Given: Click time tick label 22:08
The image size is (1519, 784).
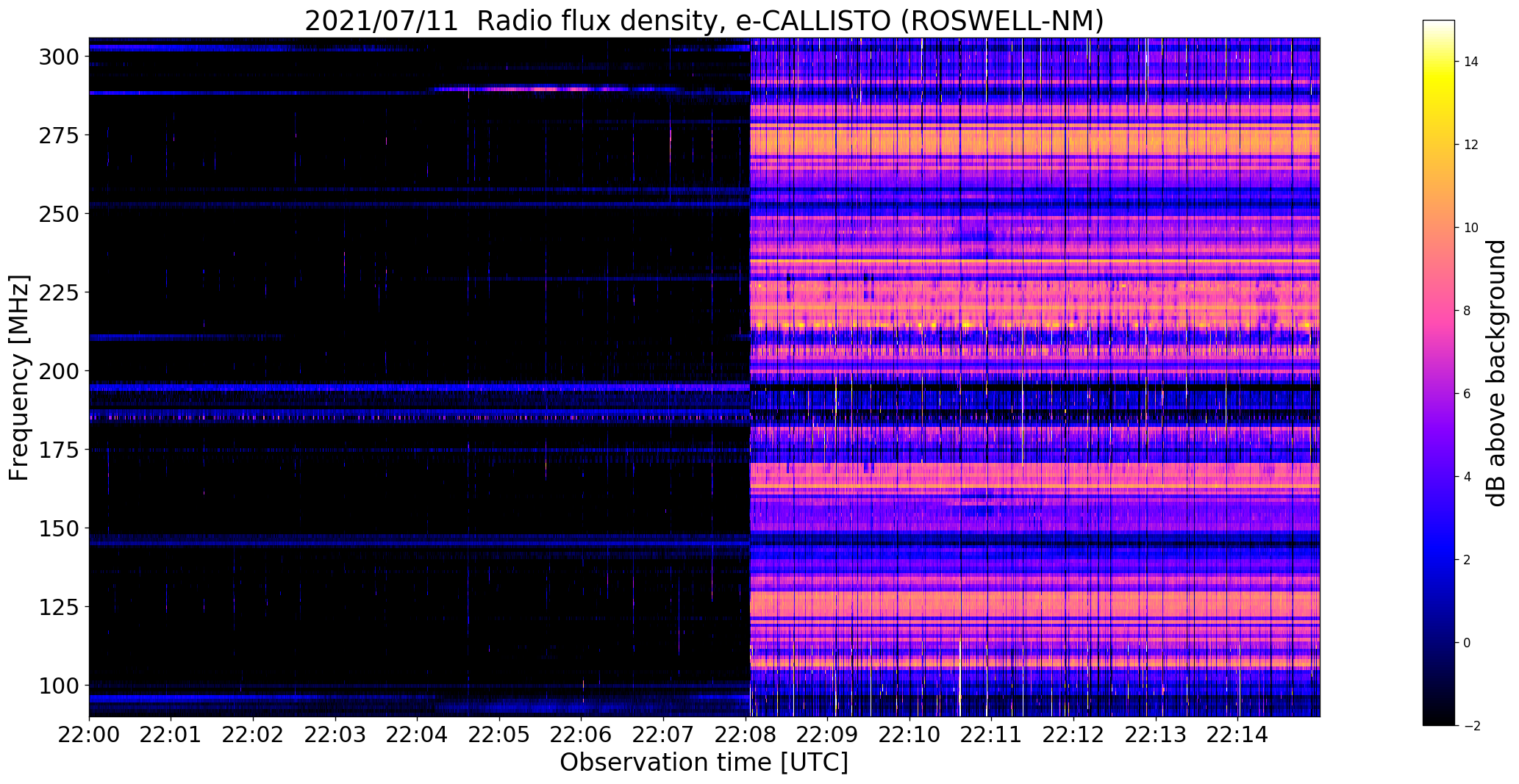Looking at the screenshot, I should (x=746, y=735).
